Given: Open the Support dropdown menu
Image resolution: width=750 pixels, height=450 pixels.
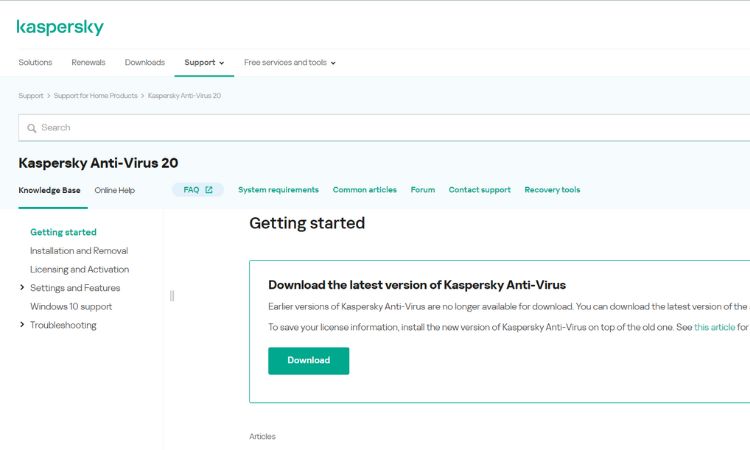Looking at the screenshot, I should pos(204,63).
